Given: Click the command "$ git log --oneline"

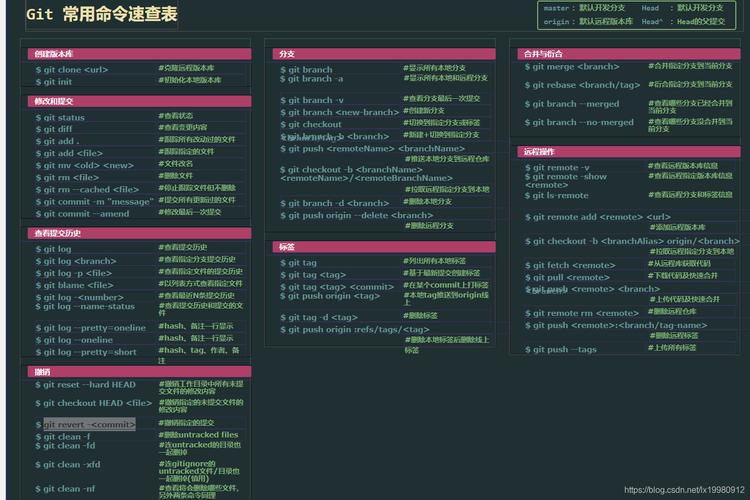Looking at the screenshot, I should 74,340.
